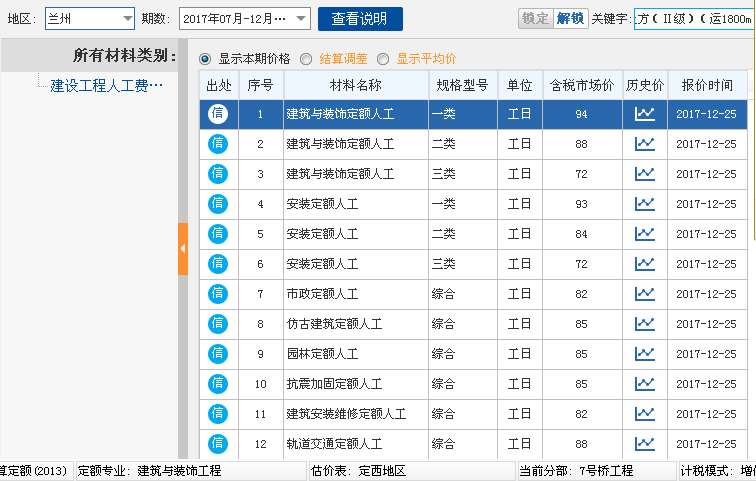Click 安装定额人工 name in row 4

click(323, 204)
